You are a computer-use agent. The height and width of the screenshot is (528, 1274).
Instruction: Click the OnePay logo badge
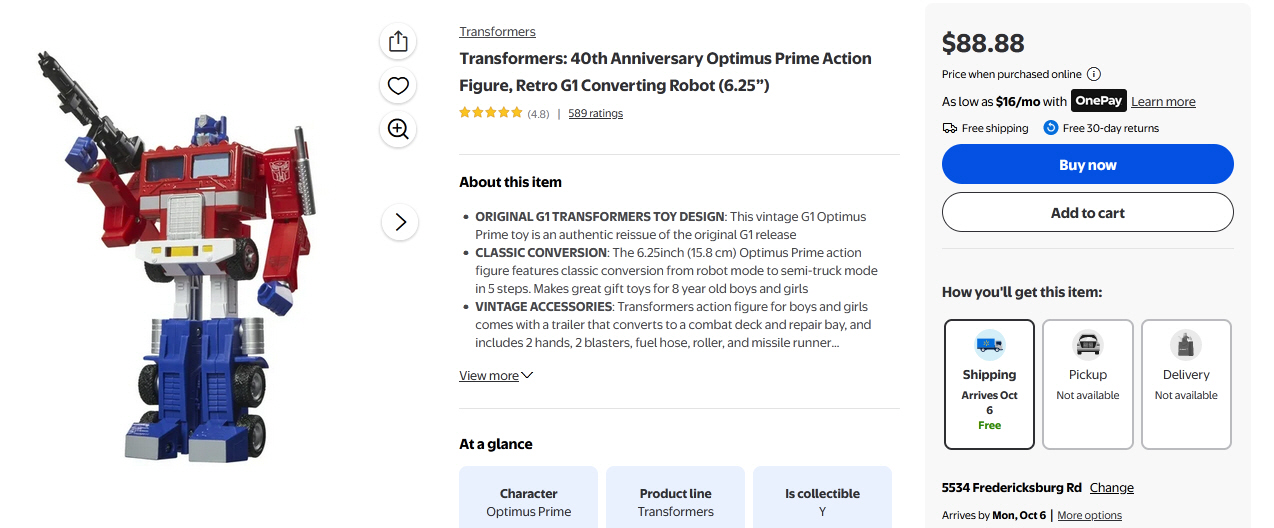click(1099, 101)
